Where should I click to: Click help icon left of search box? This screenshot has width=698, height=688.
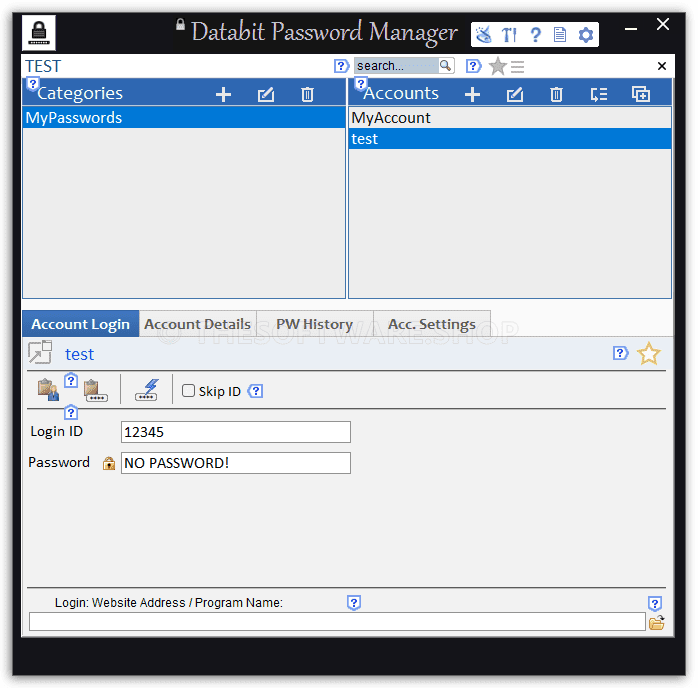(x=341, y=66)
